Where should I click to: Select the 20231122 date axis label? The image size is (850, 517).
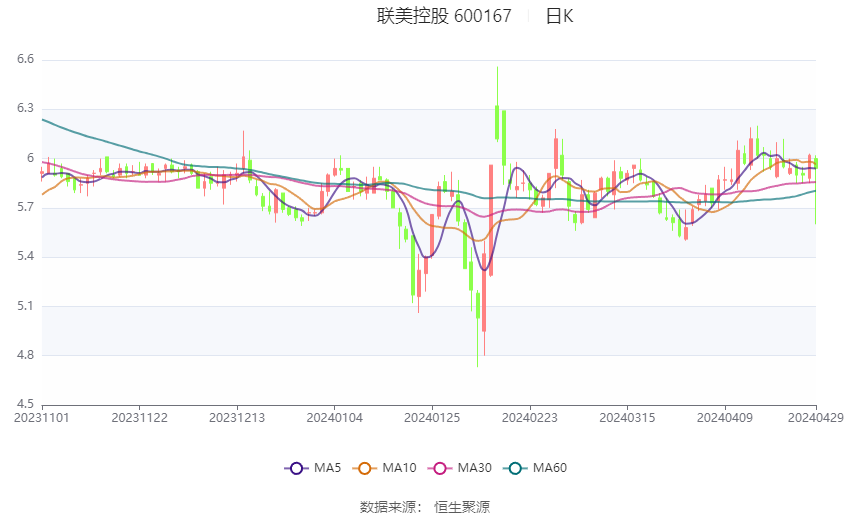(139, 418)
